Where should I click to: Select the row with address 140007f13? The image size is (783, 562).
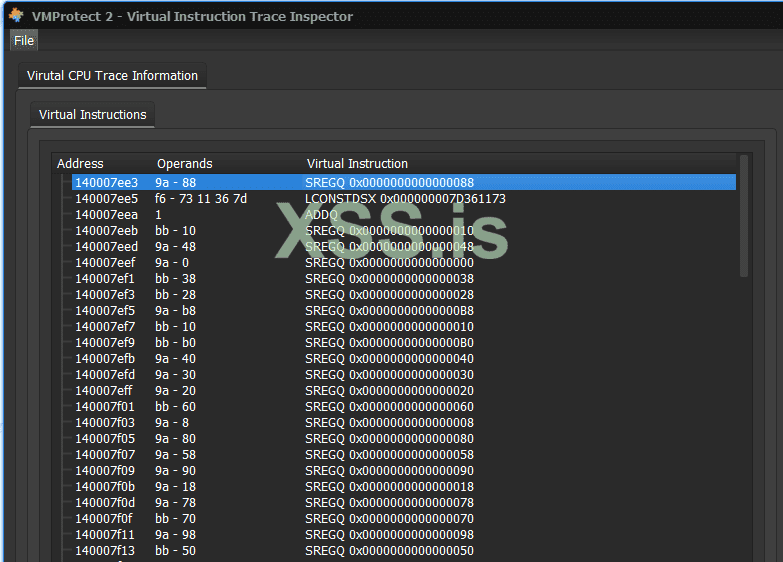coord(403,550)
